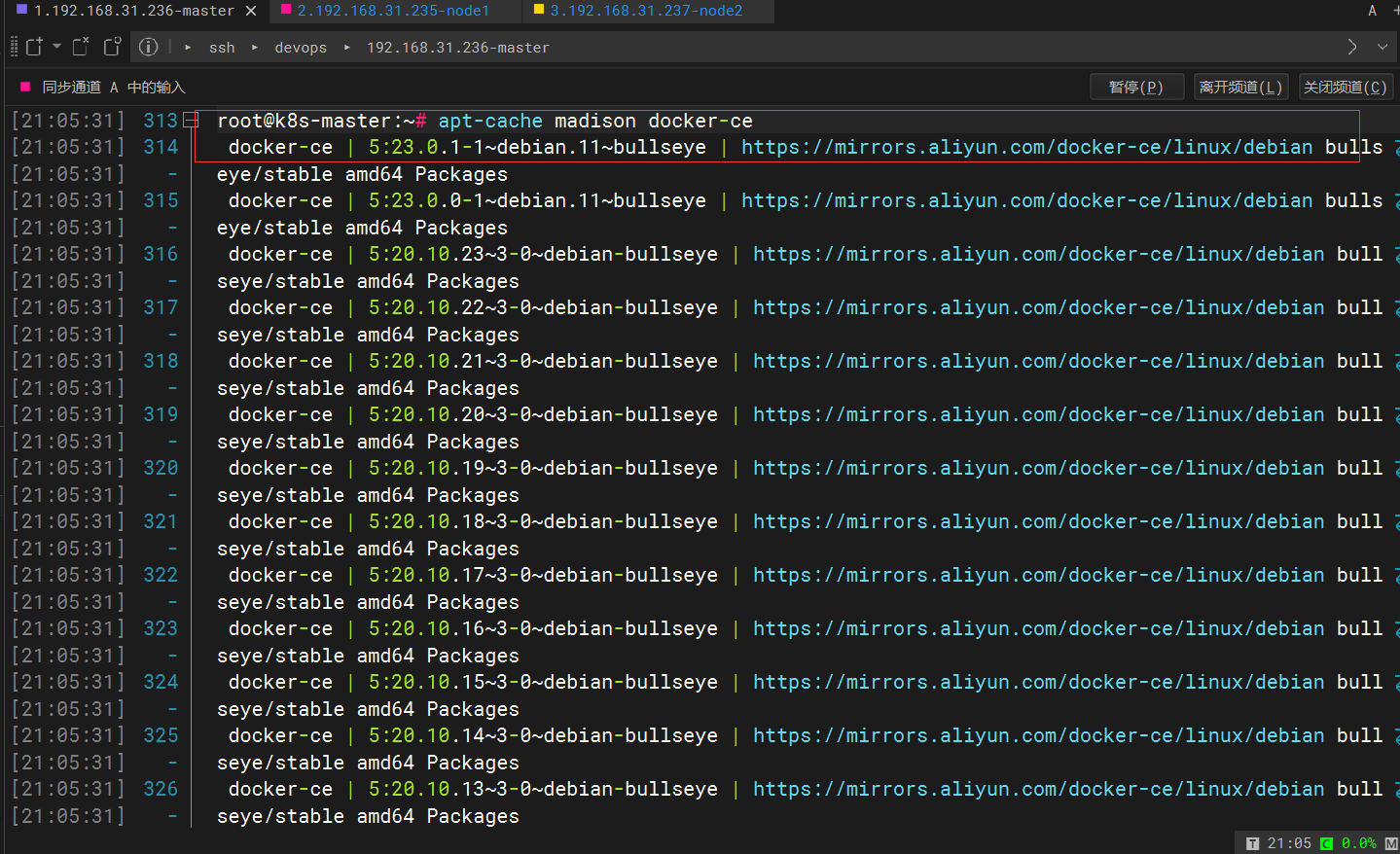Viewport: 1400px width, 854px height.
Task: Click version 5:20.10.14~3-0~debian-bullseye
Action: click(543, 735)
